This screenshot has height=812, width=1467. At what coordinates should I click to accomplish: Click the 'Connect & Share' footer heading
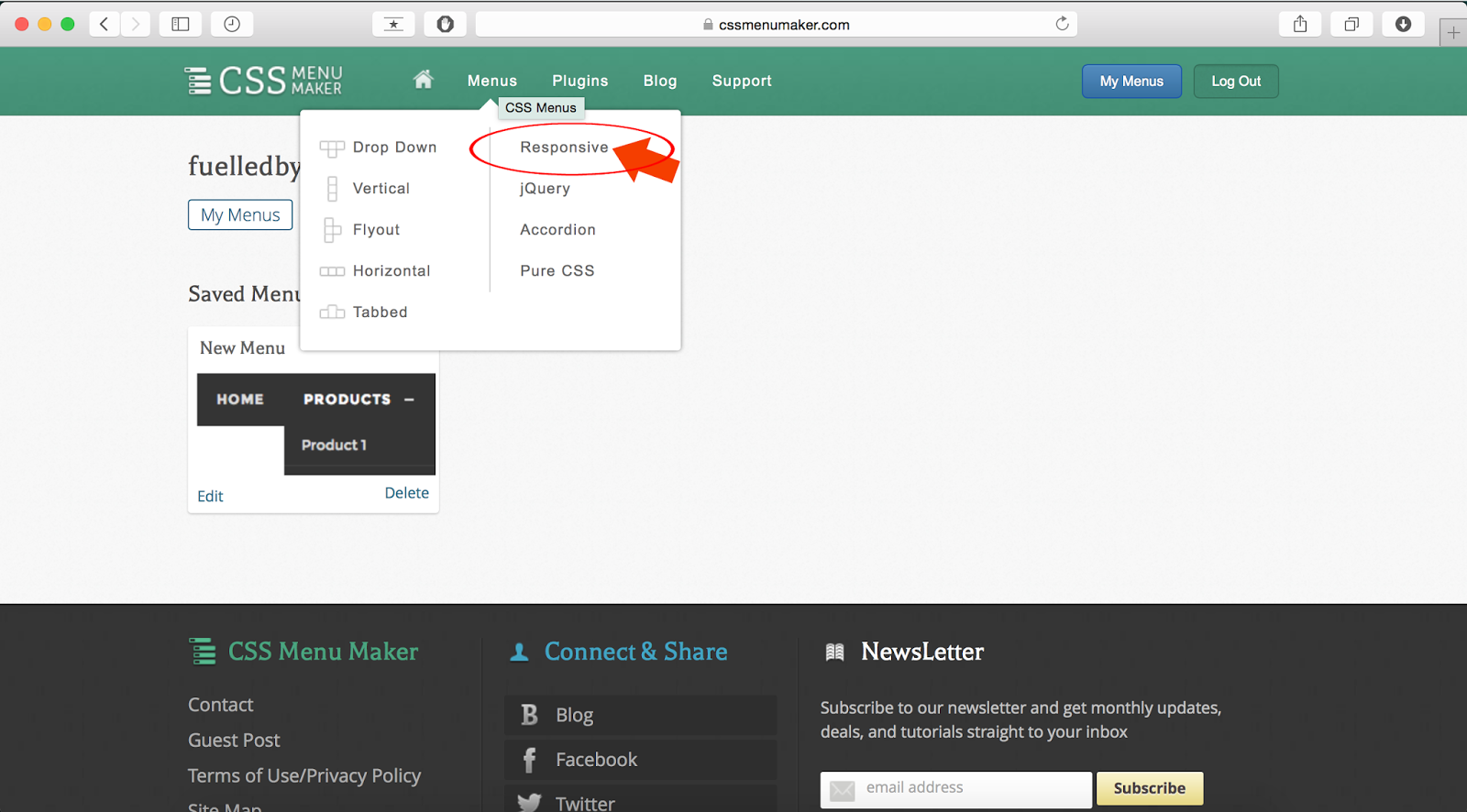click(636, 652)
